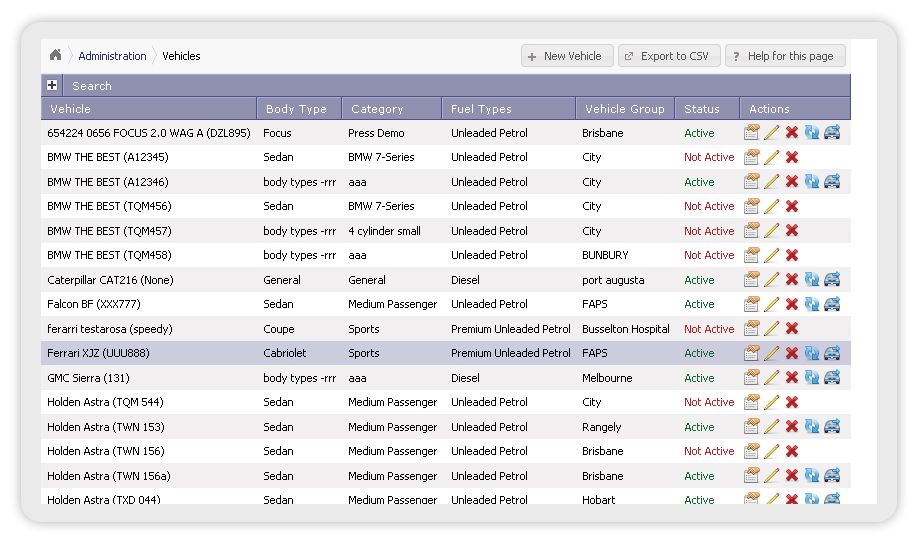Click car-with-arrow icon on FOCUS (DZL895) row
918x544 pixels.
point(832,133)
